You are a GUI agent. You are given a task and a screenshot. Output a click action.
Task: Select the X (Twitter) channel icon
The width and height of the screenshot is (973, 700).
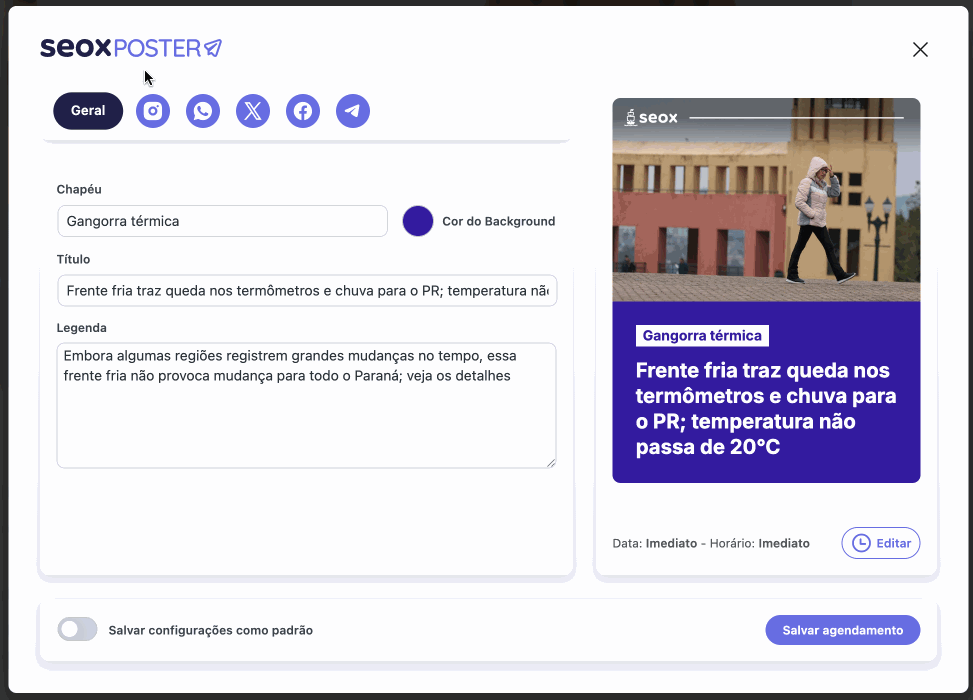[x=253, y=111]
